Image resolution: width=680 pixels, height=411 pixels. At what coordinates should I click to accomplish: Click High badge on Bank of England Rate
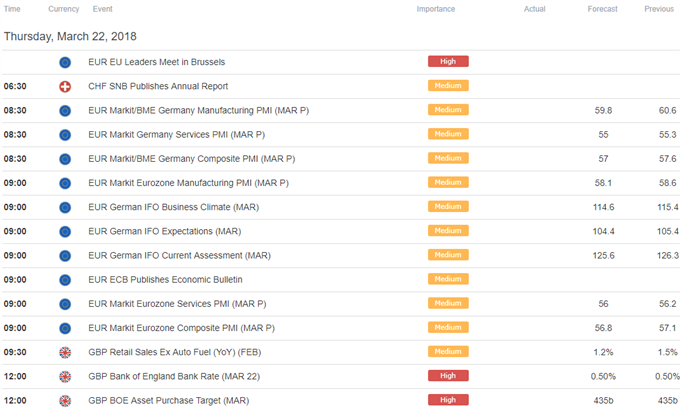(448, 376)
